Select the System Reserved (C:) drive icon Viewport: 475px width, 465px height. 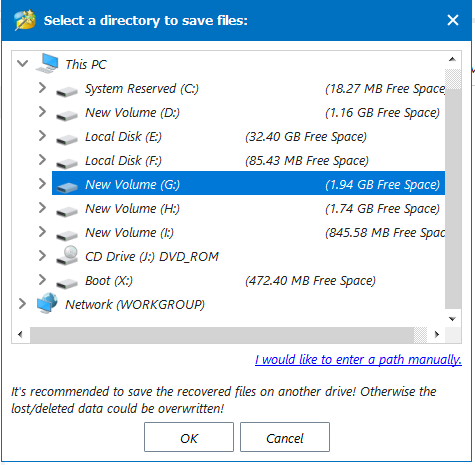pyautogui.click(x=67, y=91)
